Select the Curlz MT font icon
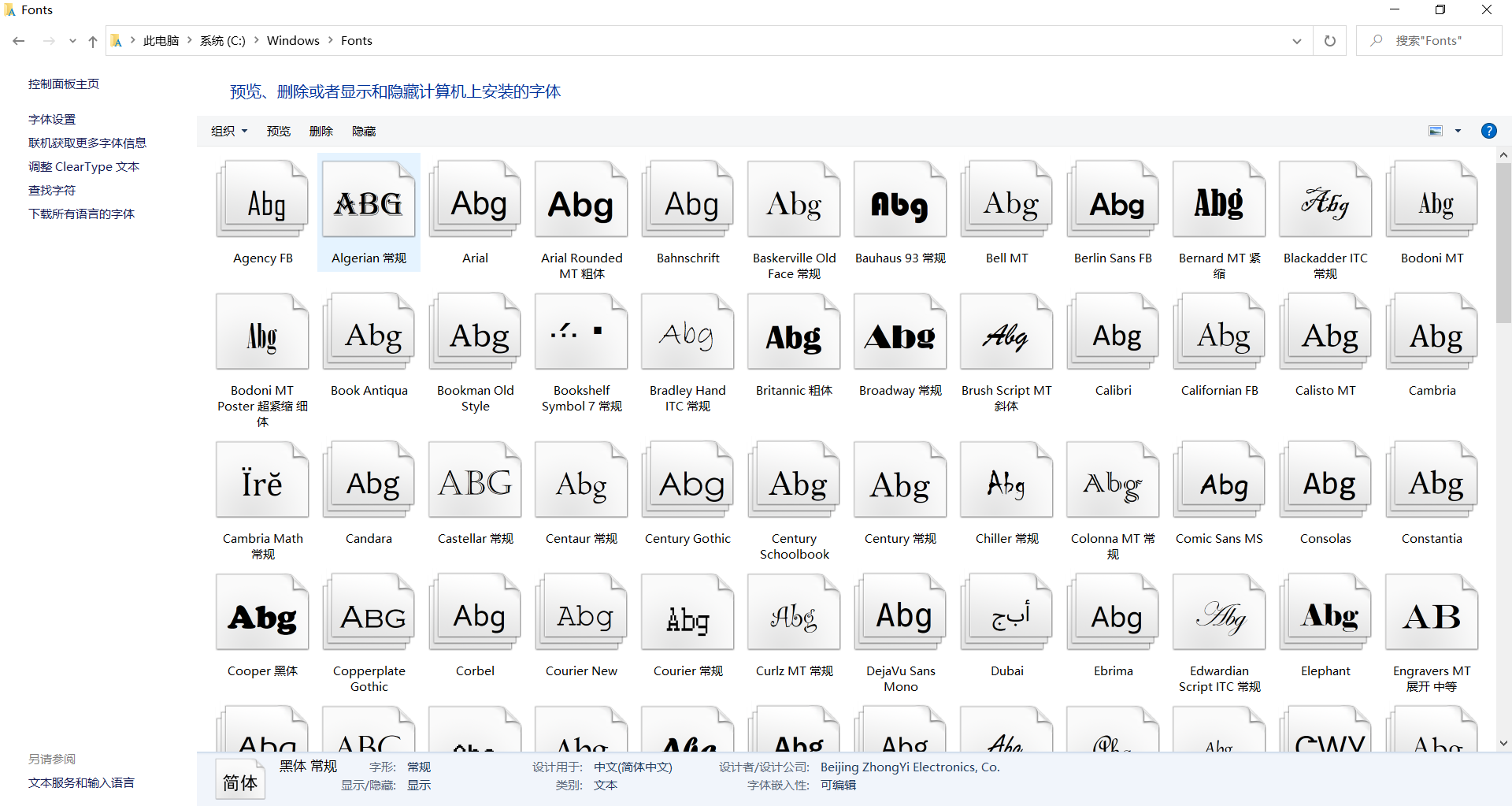The width and height of the screenshot is (1512, 806). click(794, 612)
